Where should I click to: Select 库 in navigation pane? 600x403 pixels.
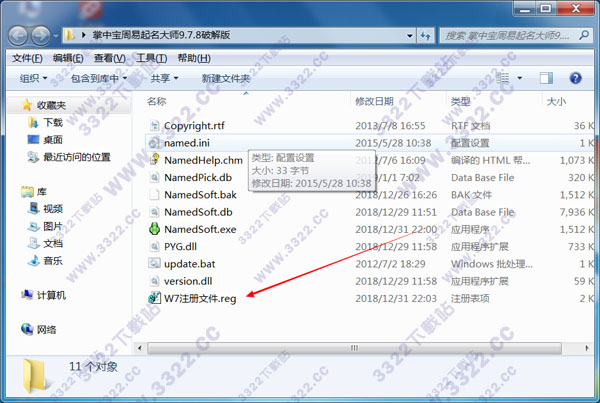(41, 191)
